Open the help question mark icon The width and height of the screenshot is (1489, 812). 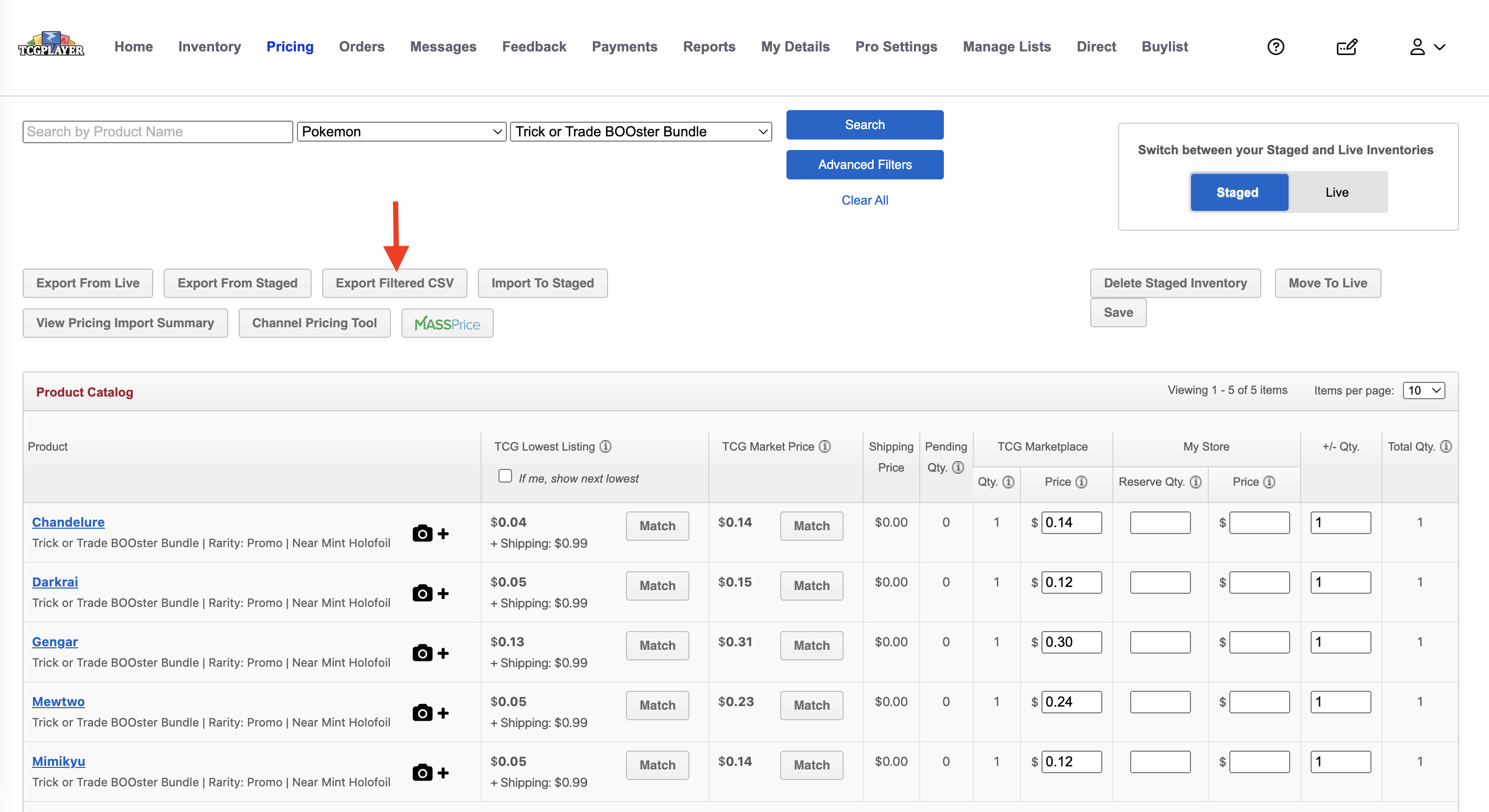[x=1275, y=47]
